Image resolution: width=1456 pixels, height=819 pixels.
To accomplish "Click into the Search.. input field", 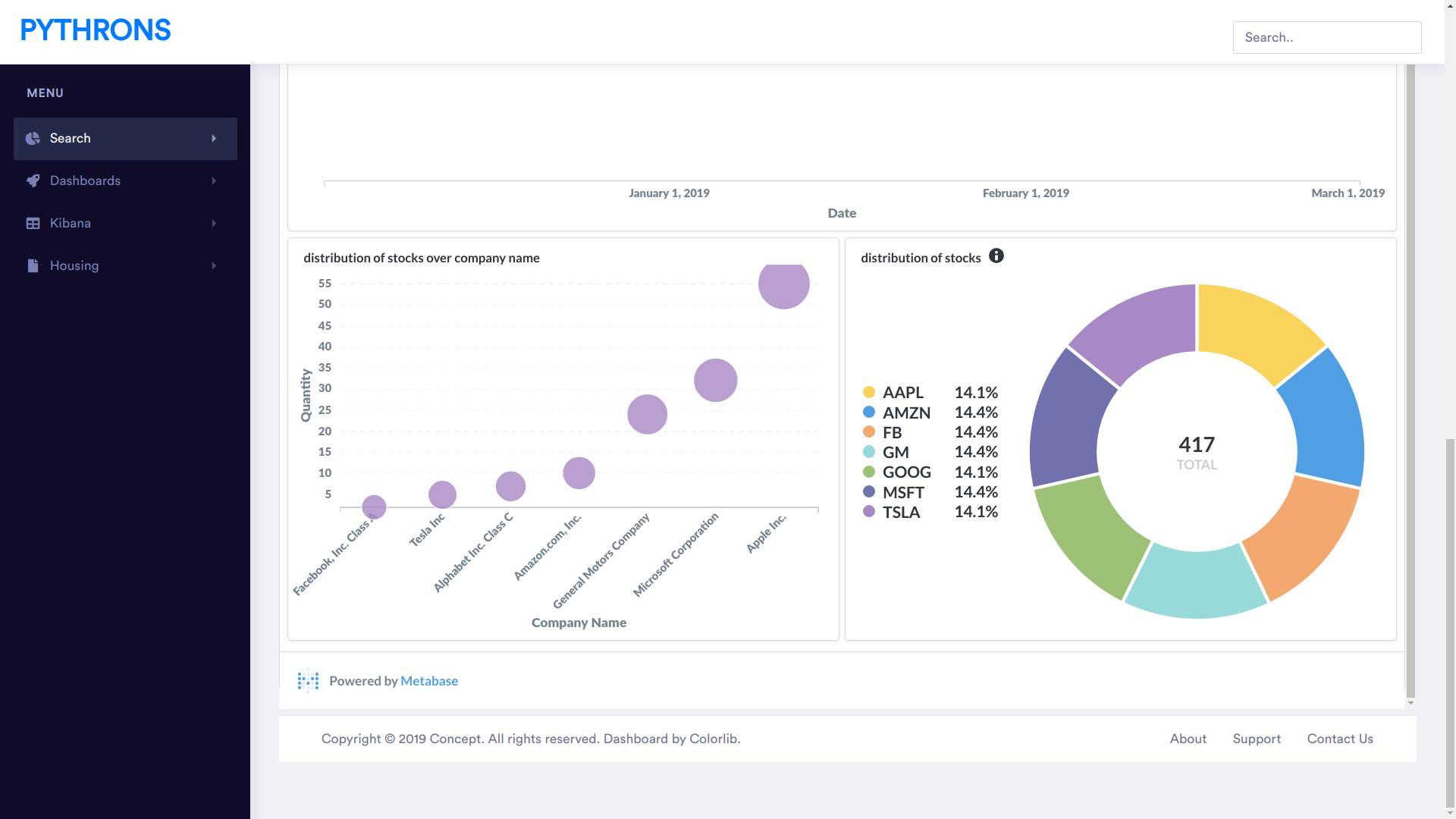I will [x=1326, y=37].
